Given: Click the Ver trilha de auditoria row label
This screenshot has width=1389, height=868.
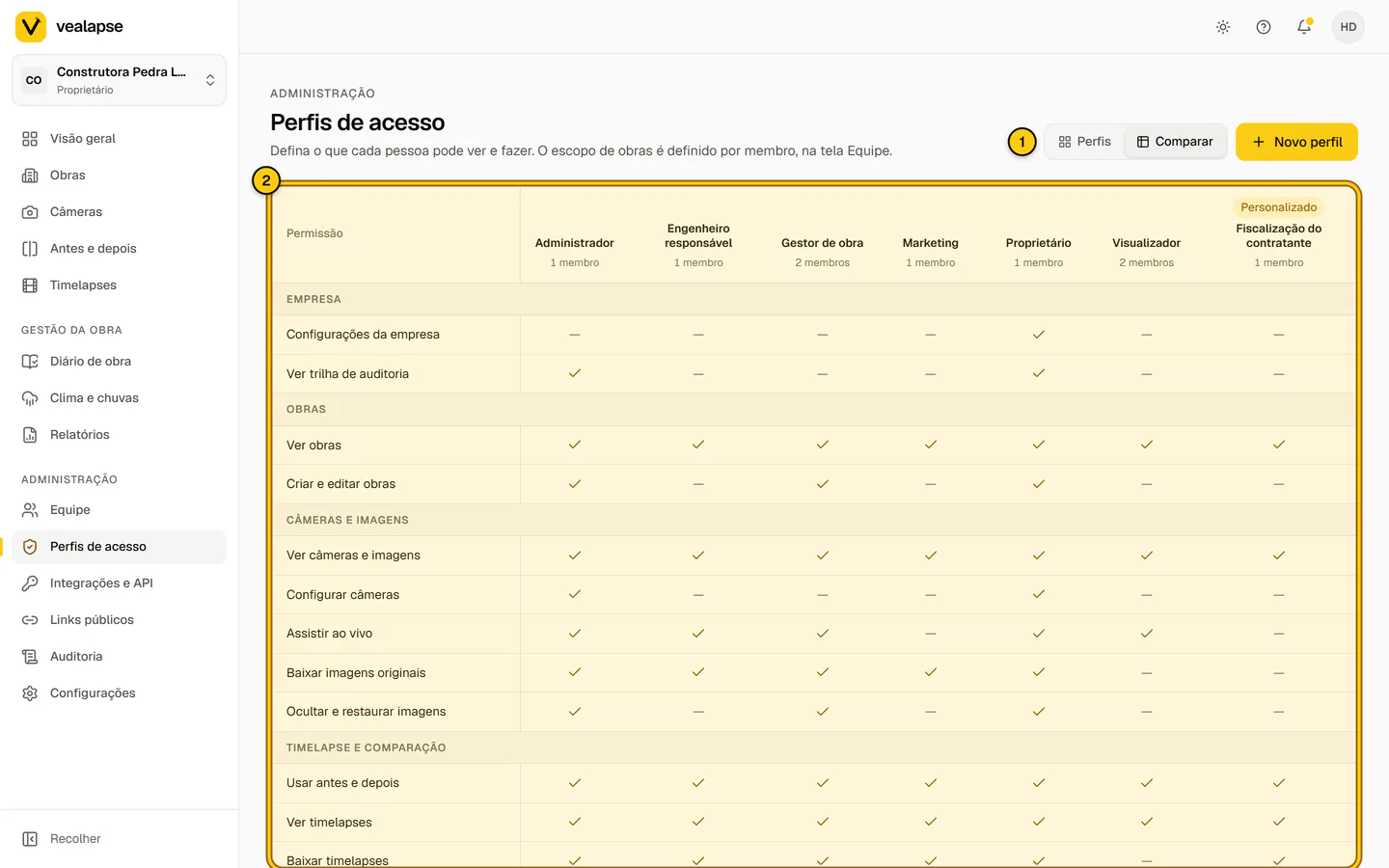Looking at the screenshot, I should (x=347, y=374).
